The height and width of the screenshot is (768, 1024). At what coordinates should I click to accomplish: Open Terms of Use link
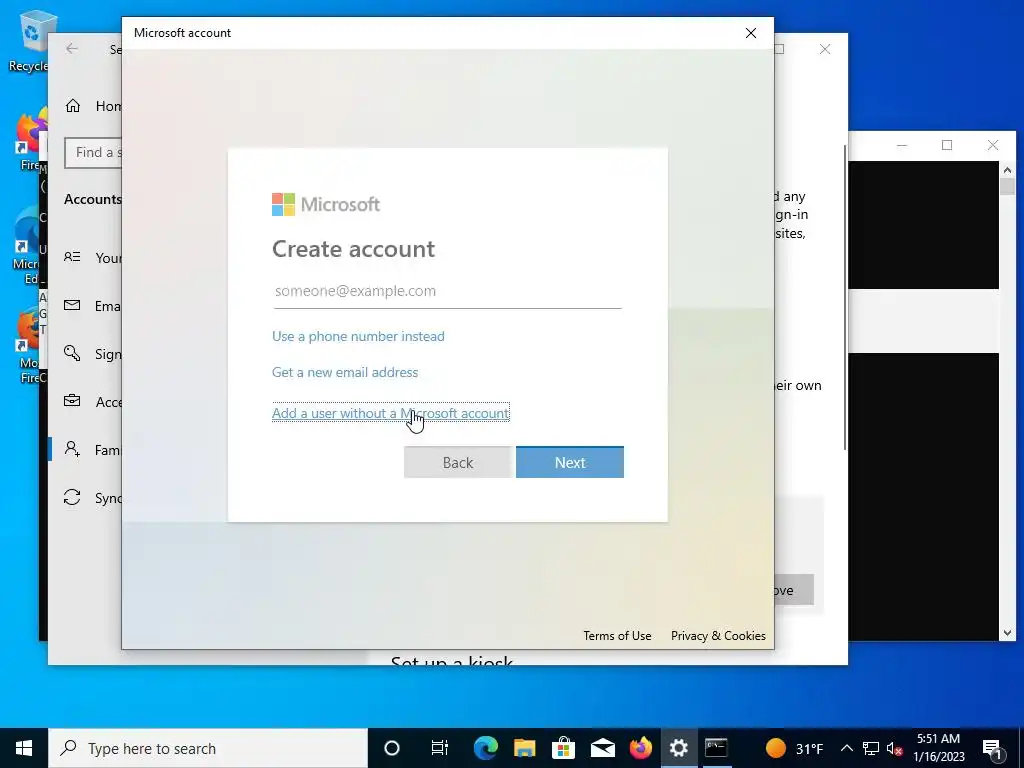click(617, 635)
